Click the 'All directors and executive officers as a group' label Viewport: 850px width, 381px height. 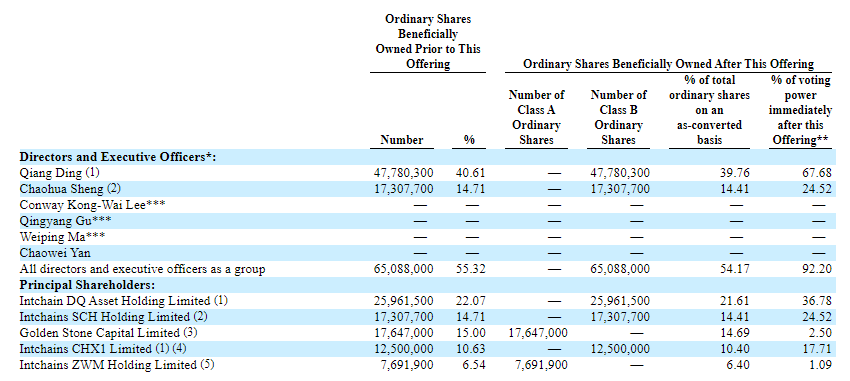coord(143,269)
